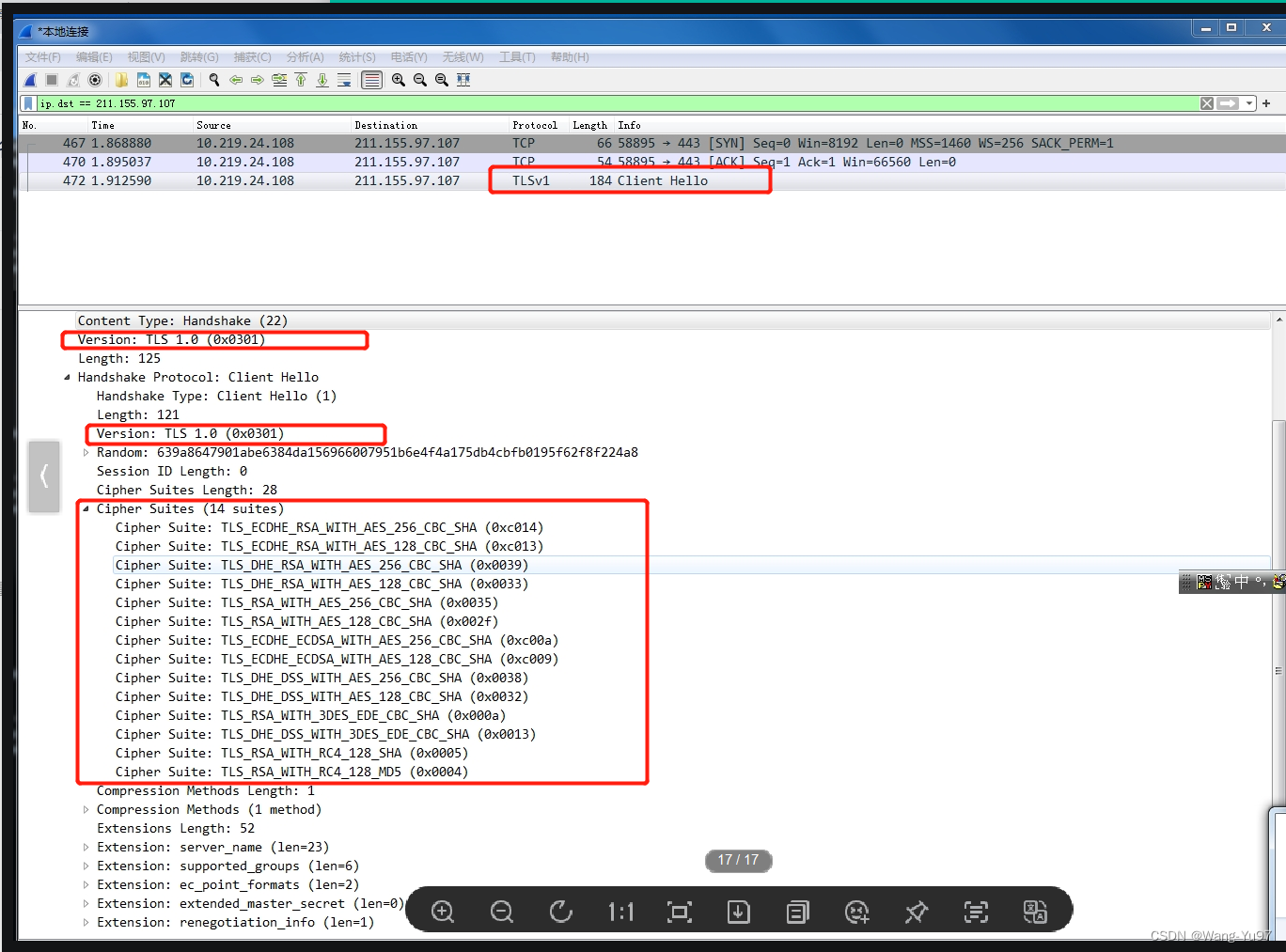Image resolution: width=1286 pixels, height=952 pixels.
Task: Reset packet text to normal size
Action: pos(442,80)
